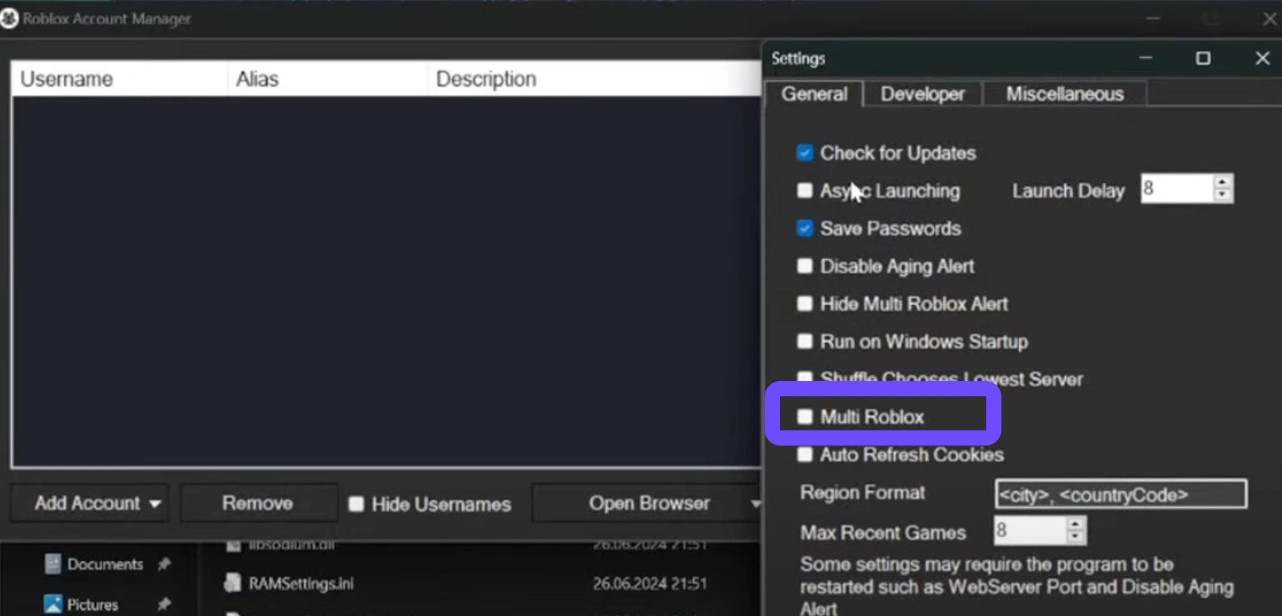Click the RAMSettings.ini file icon

pyautogui.click(x=232, y=583)
